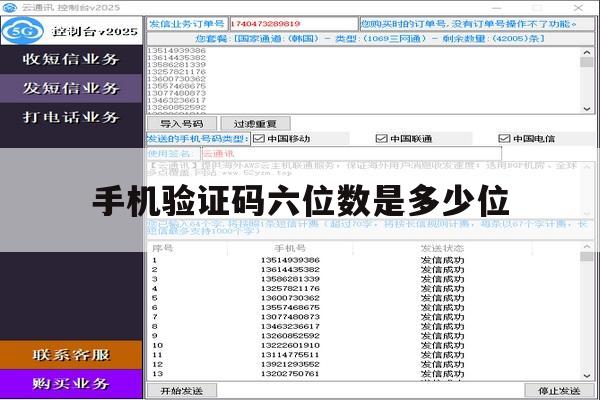Screen dimensions: 600x400
Task: Click number list scrollbar up arrow
Action: tap(587, 52)
